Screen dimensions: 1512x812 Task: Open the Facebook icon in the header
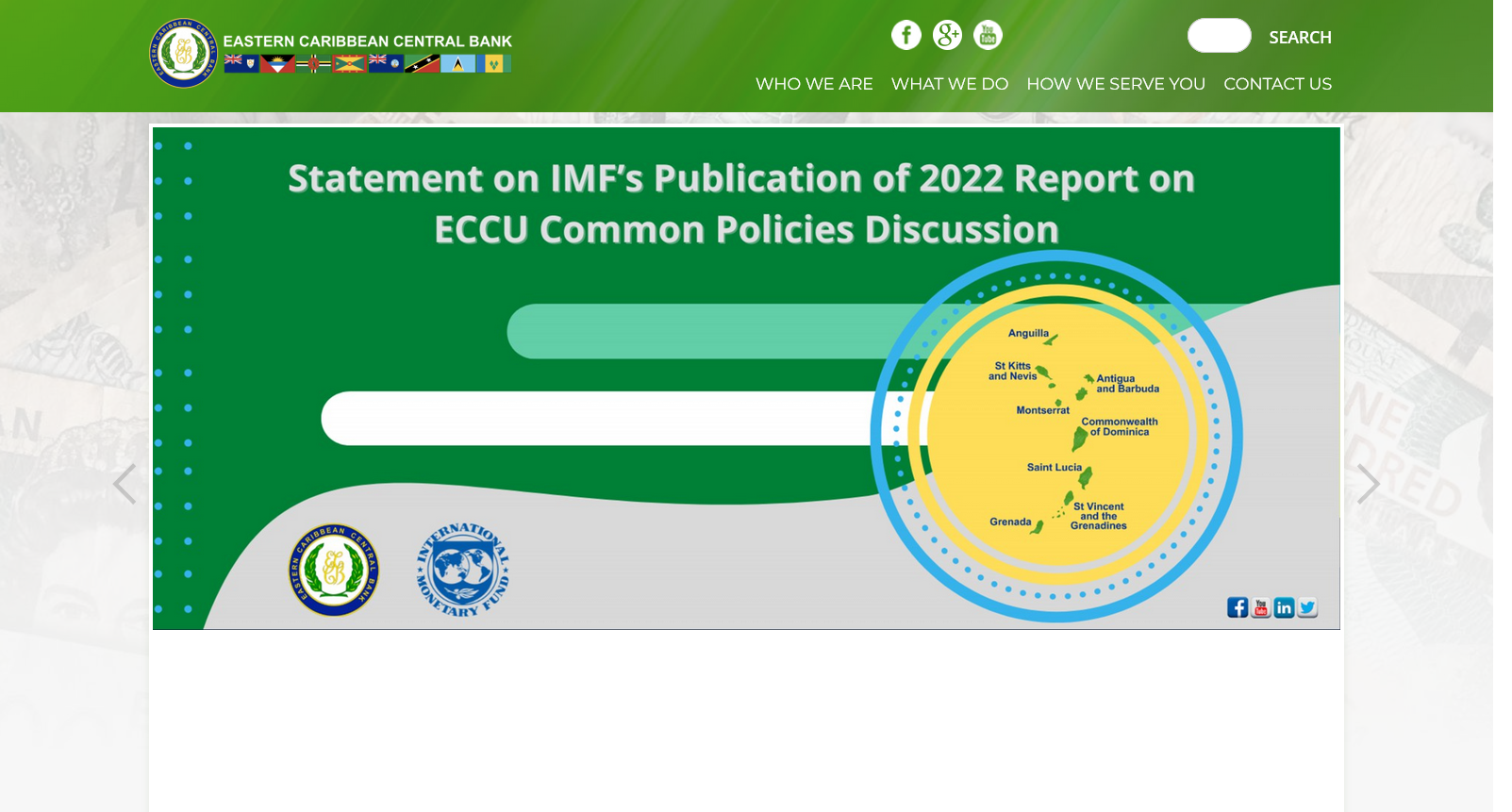pos(906,36)
